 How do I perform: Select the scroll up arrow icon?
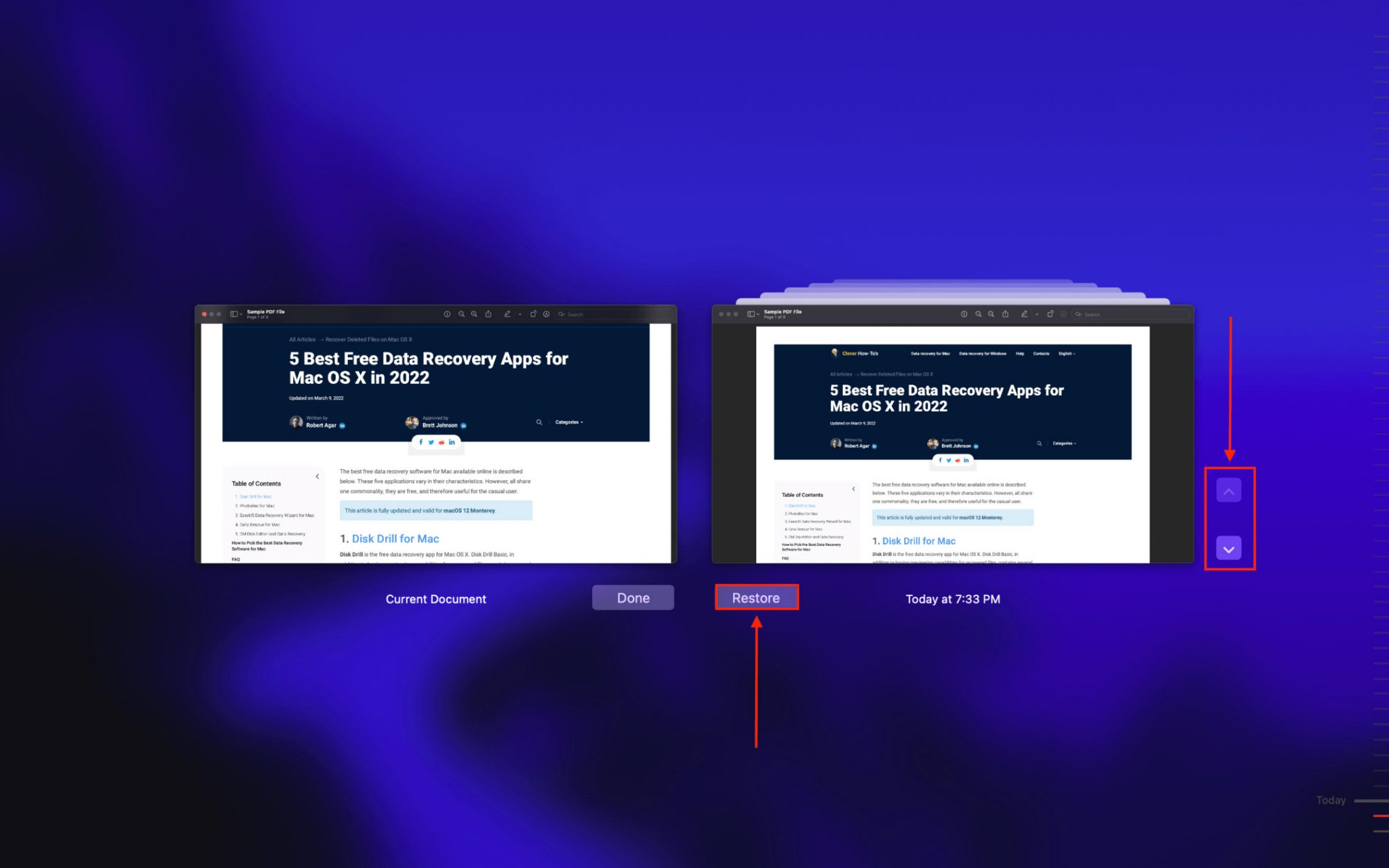coord(1228,491)
